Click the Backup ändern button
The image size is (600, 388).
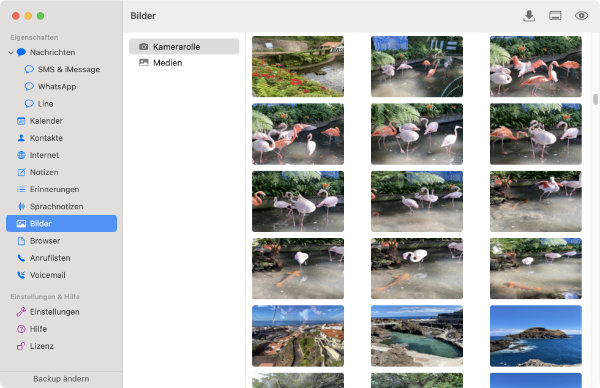(61, 379)
